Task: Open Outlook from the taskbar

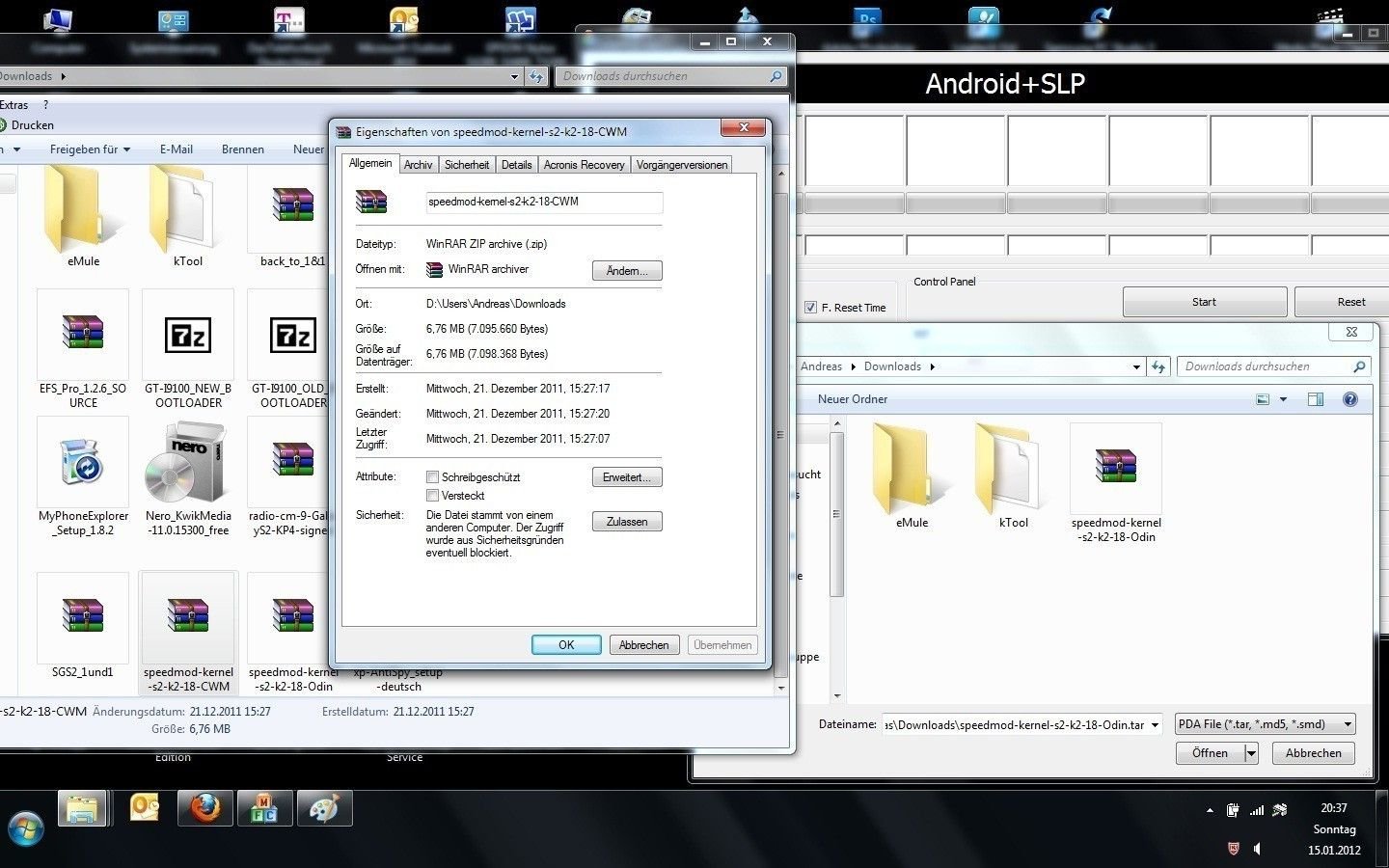Action: click(x=144, y=808)
